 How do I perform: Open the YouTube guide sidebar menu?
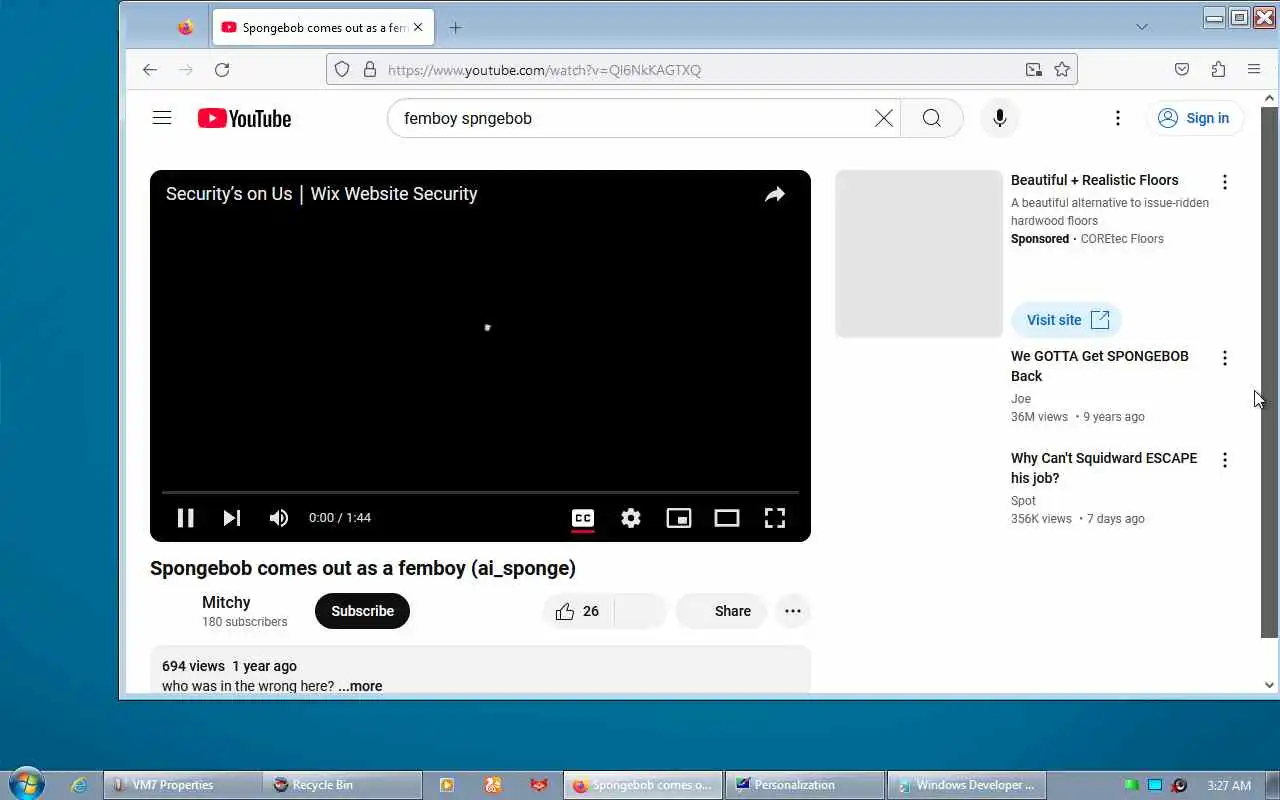coord(162,118)
